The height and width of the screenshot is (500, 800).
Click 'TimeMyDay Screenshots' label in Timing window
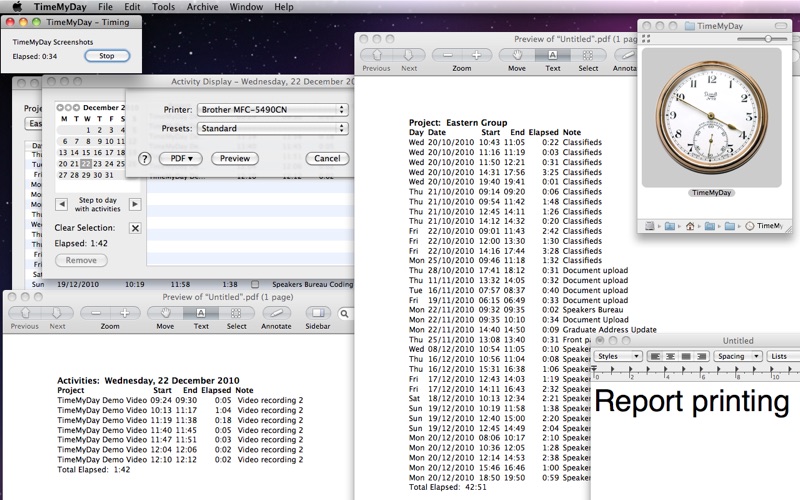tap(53, 42)
